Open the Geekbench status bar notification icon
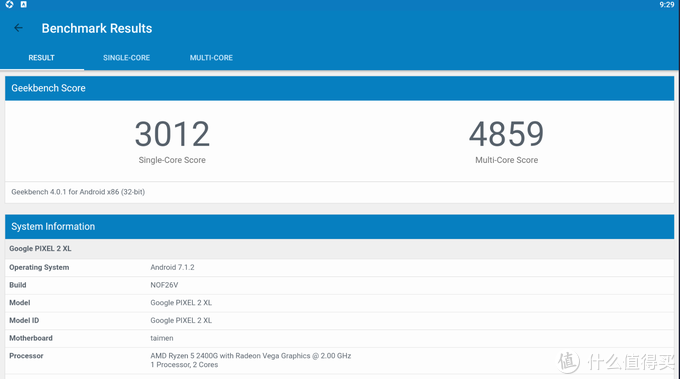The image size is (680, 379). coord(9,4)
